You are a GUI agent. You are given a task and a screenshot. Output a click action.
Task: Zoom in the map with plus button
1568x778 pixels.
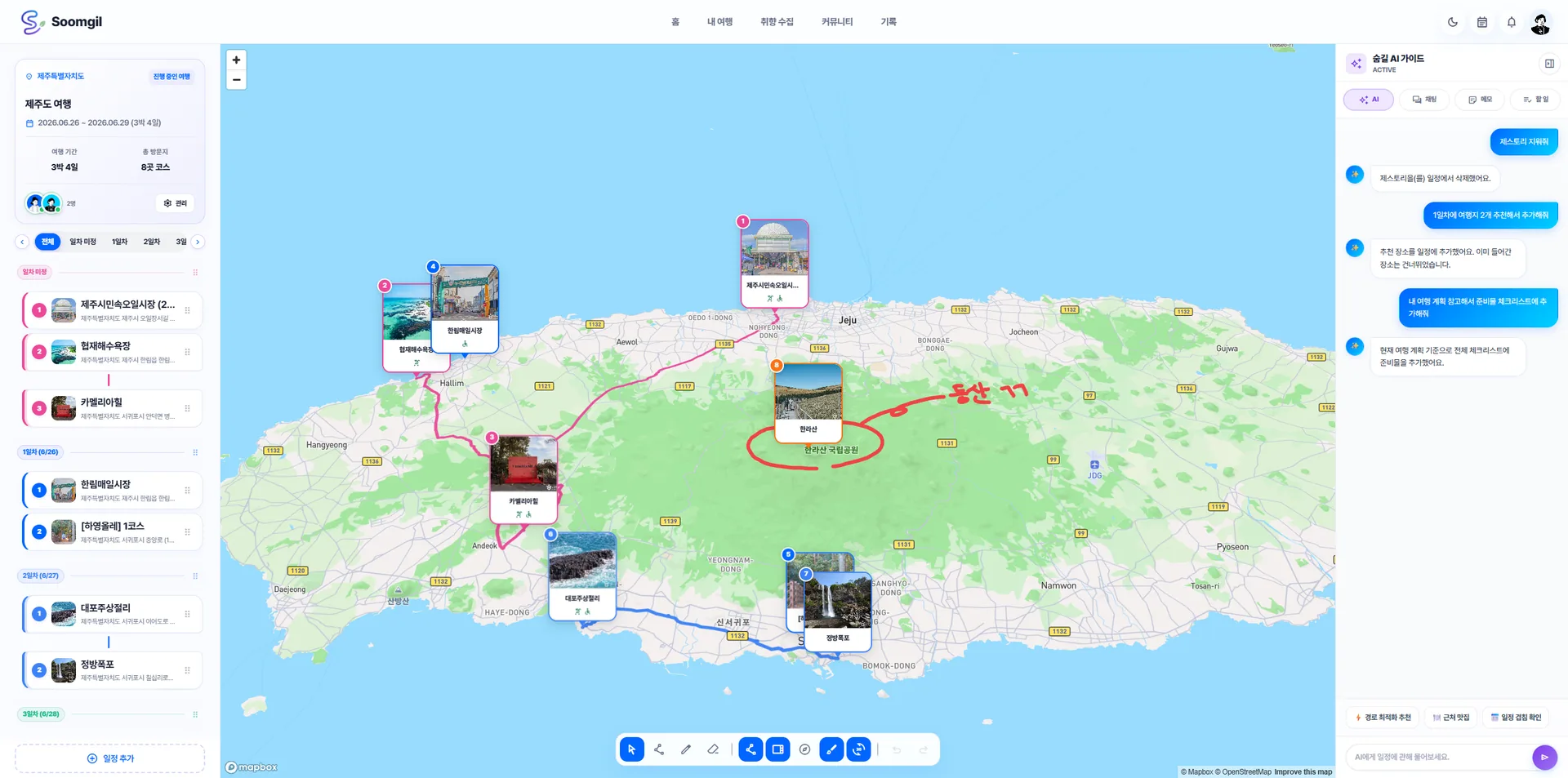(236, 60)
